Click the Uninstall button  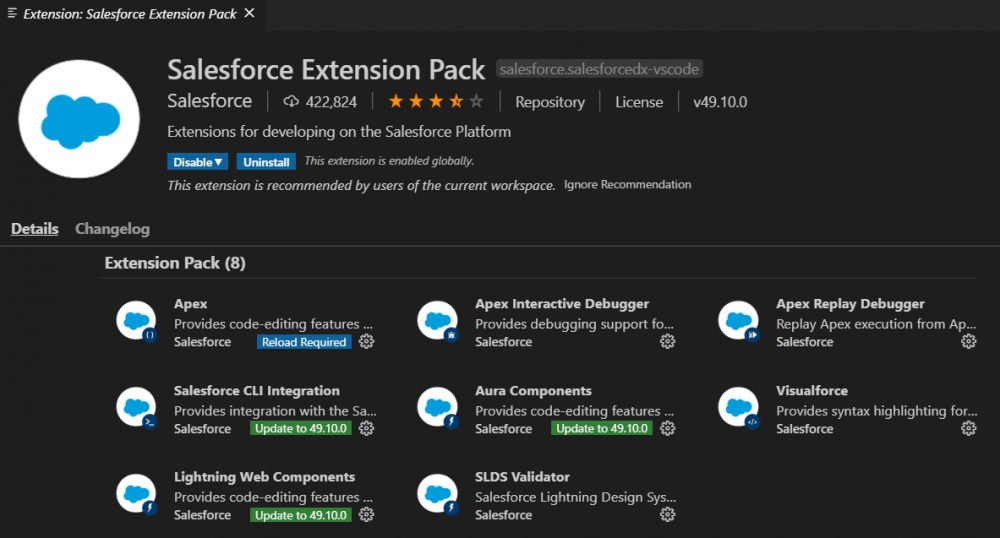(x=266, y=162)
